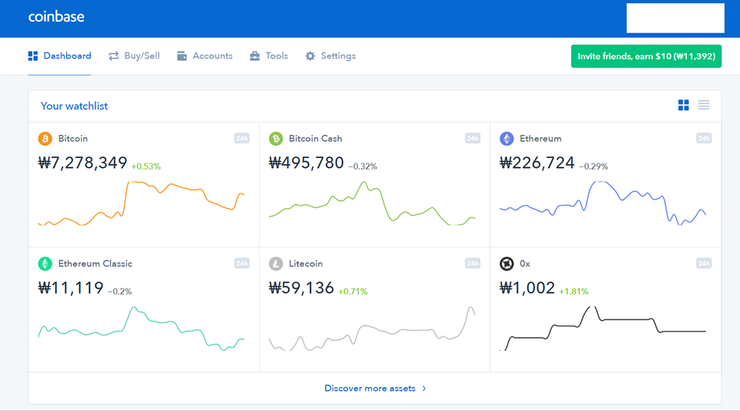Open the Settings tab
Screen dimensions: 740x411
[330, 56]
